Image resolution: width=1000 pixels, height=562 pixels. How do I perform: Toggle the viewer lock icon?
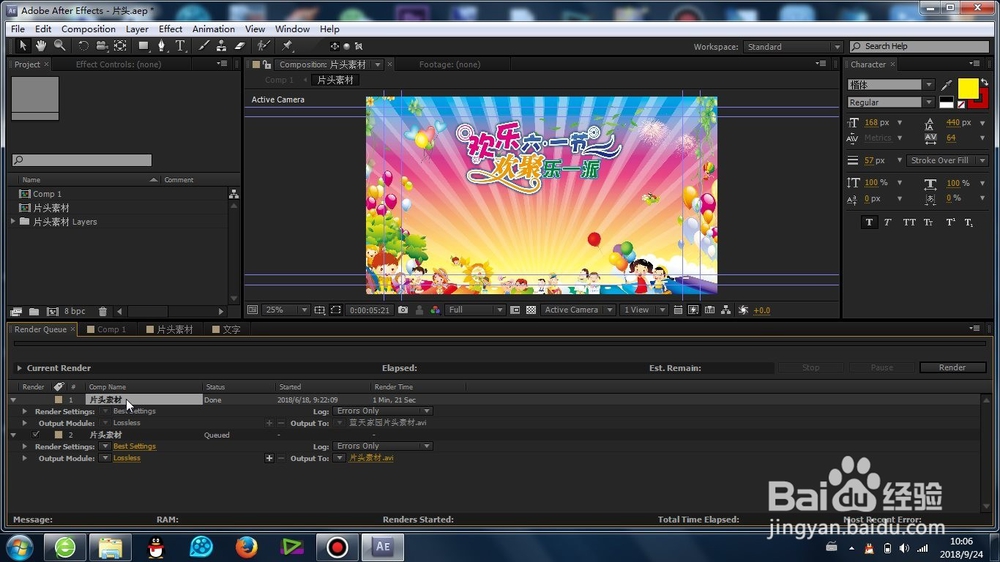(x=267, y=64)
